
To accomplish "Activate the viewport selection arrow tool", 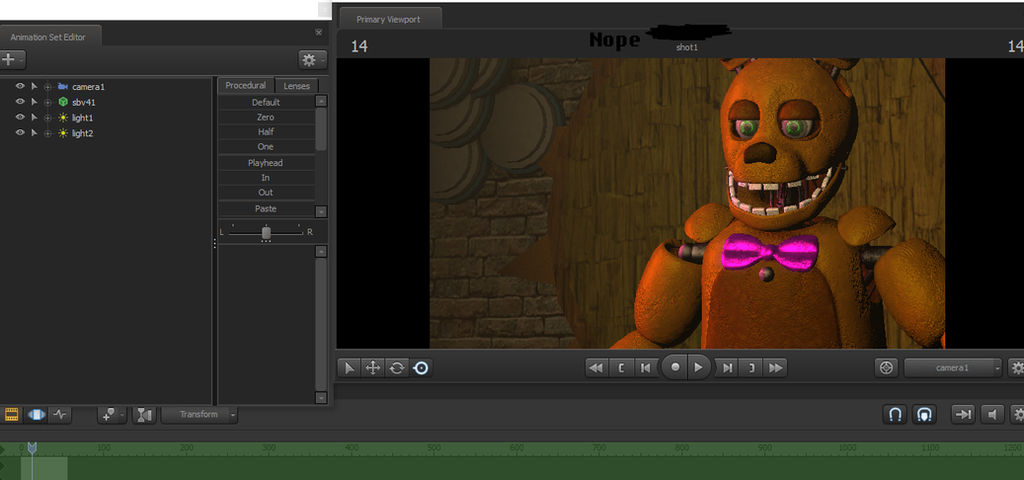I will 349,368.
